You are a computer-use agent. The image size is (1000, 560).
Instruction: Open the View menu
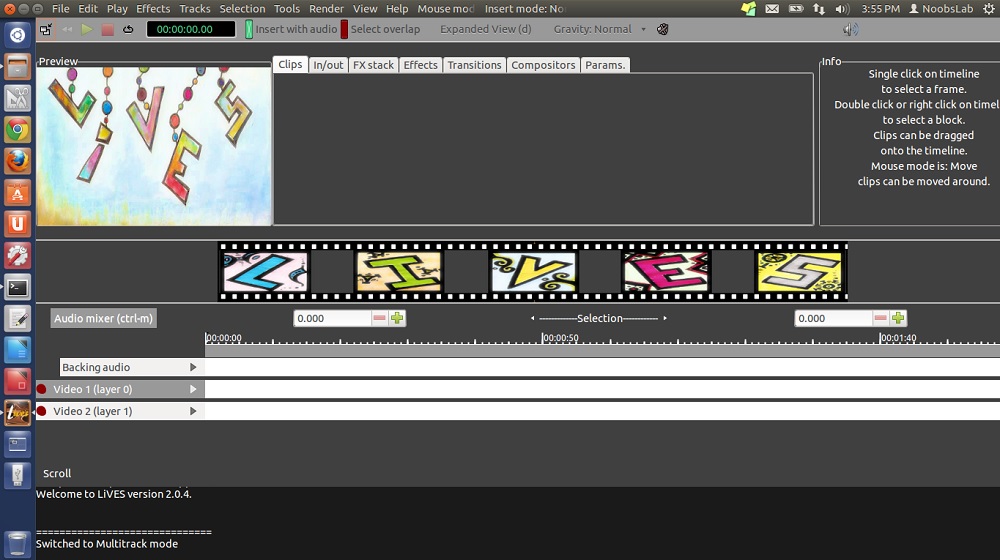pos(365,9)
